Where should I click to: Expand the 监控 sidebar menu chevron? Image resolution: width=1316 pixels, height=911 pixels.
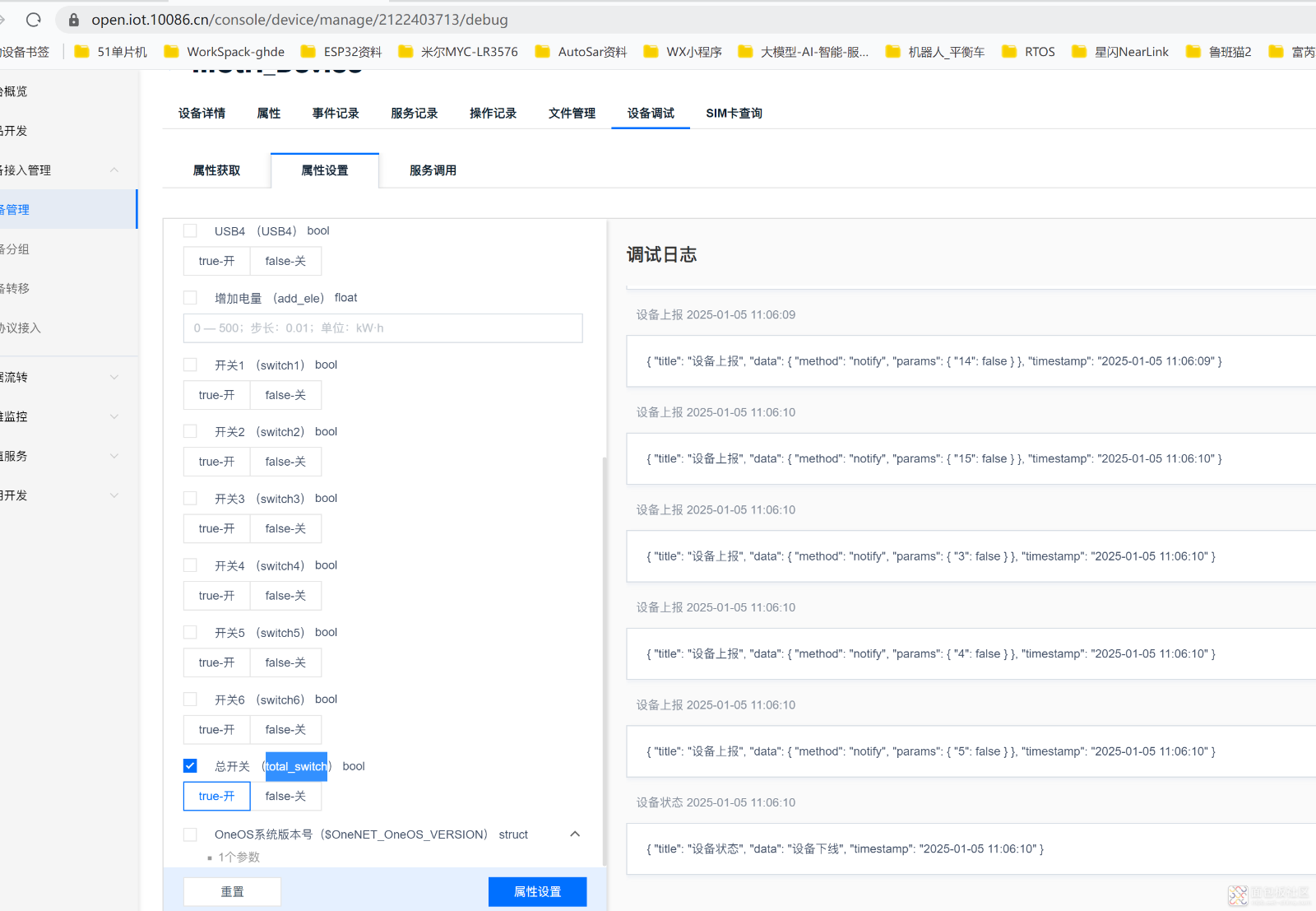[x=114, y=416]
